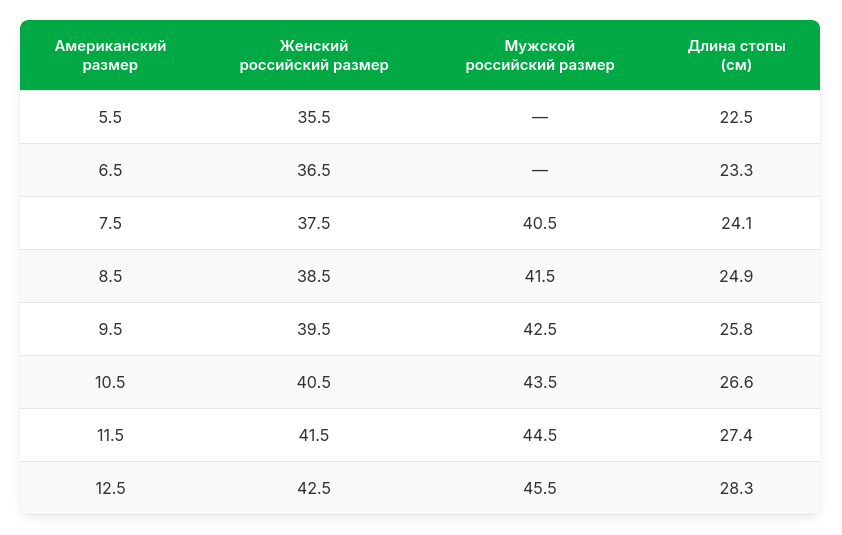This screenshot has width=842, height=535.
Task: Click the dash in the 5.5 row
Action: [540, 117]
